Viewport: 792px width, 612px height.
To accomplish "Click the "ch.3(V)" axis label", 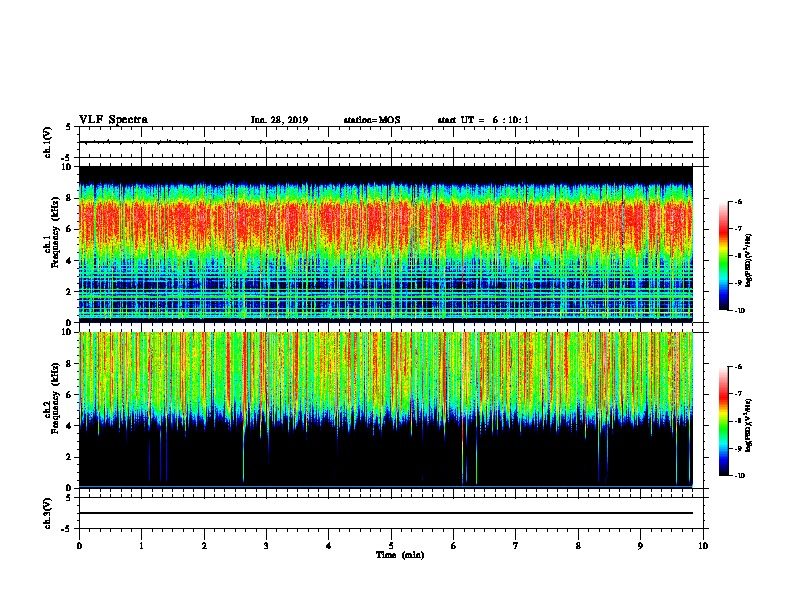I will coord(48,513).
